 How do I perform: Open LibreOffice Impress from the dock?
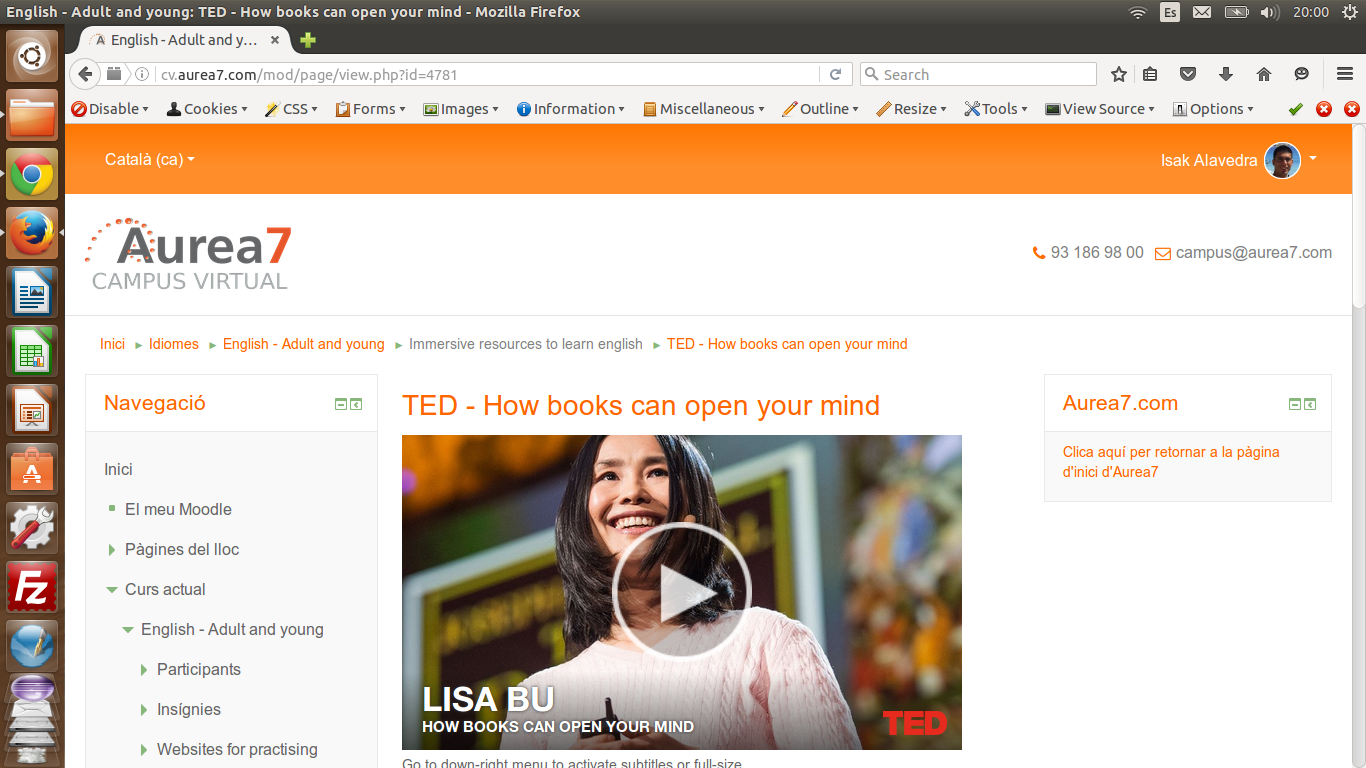click(x=33, y=411)
